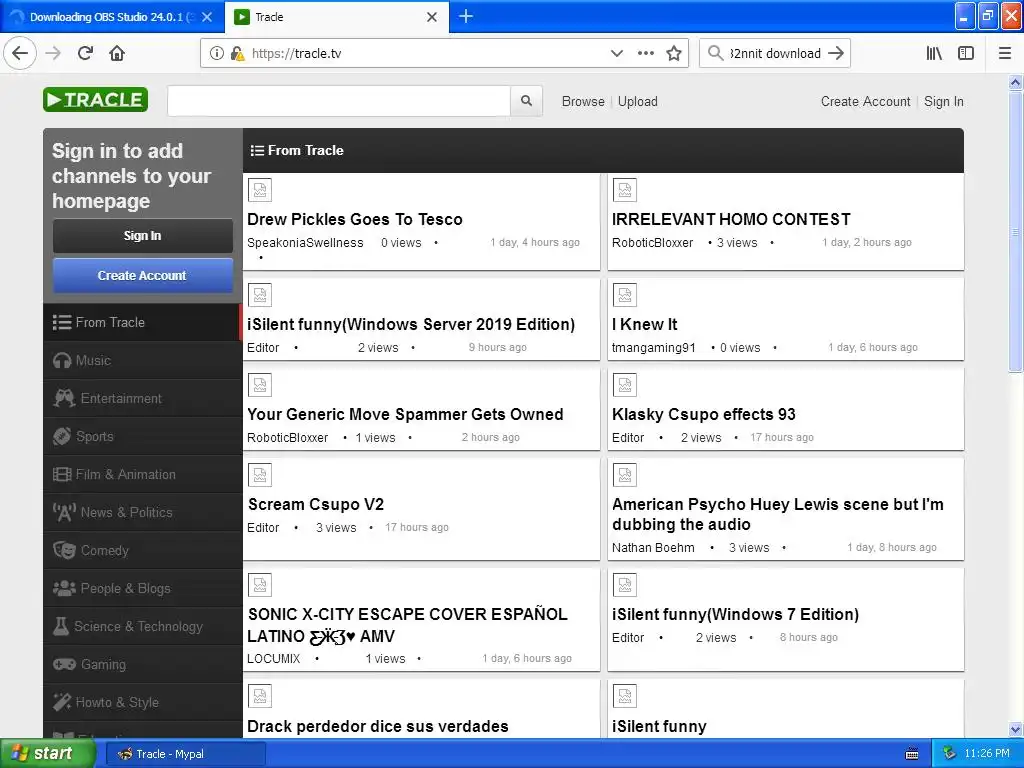Viewport: 1024px width, 768px height.
Task: Open Your Generic Move Spammer Gets Owned
Action: coord(405,415)
